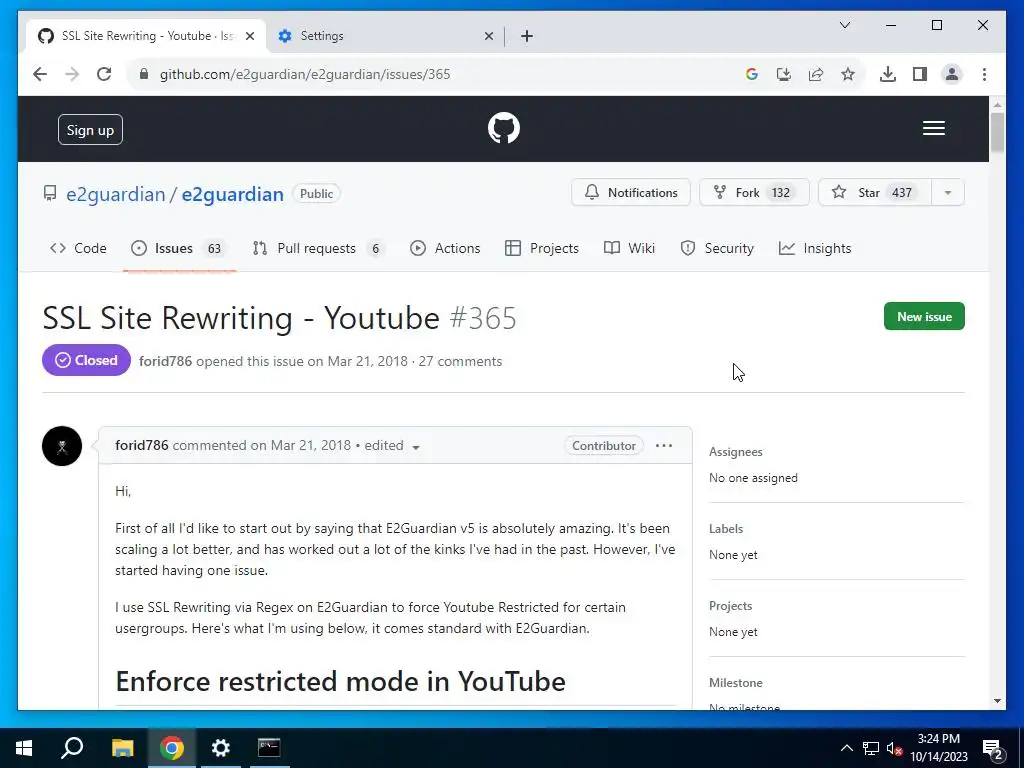The image size is (1024, 768).
Task: Go back with the browser back arrow
Action: [40, 74]
